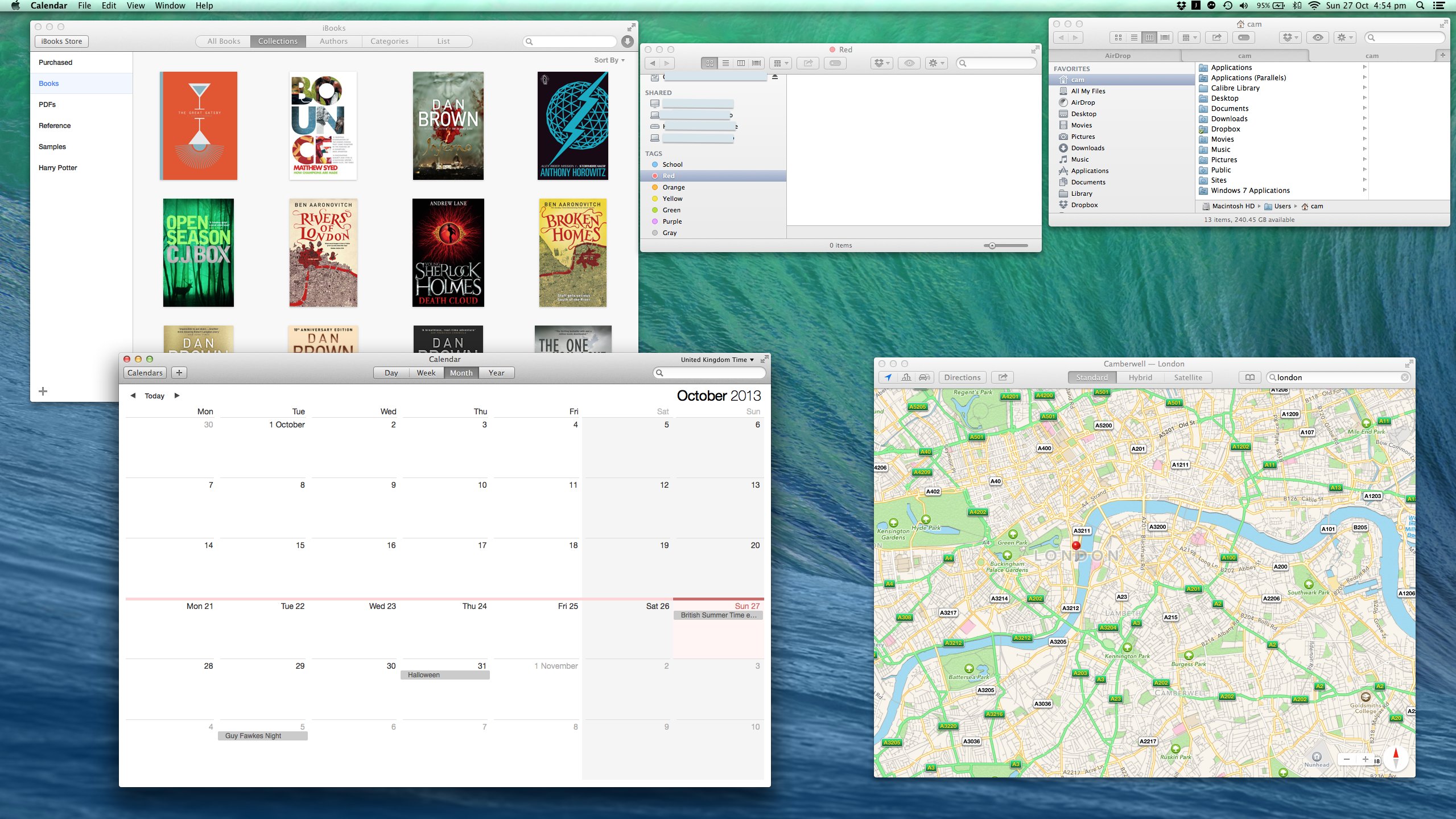The image size is (1456, 819).
Task: Open Spotlight search in menu bar
Action: pos(1420,6)
